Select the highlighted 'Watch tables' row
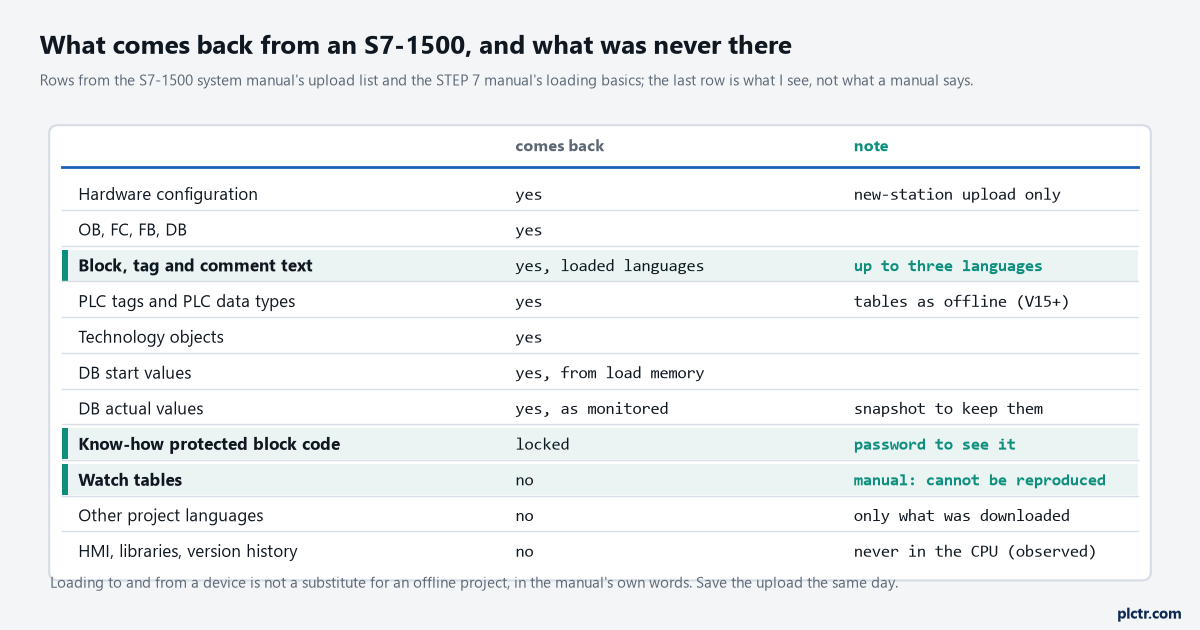 [x=600, y=480]
